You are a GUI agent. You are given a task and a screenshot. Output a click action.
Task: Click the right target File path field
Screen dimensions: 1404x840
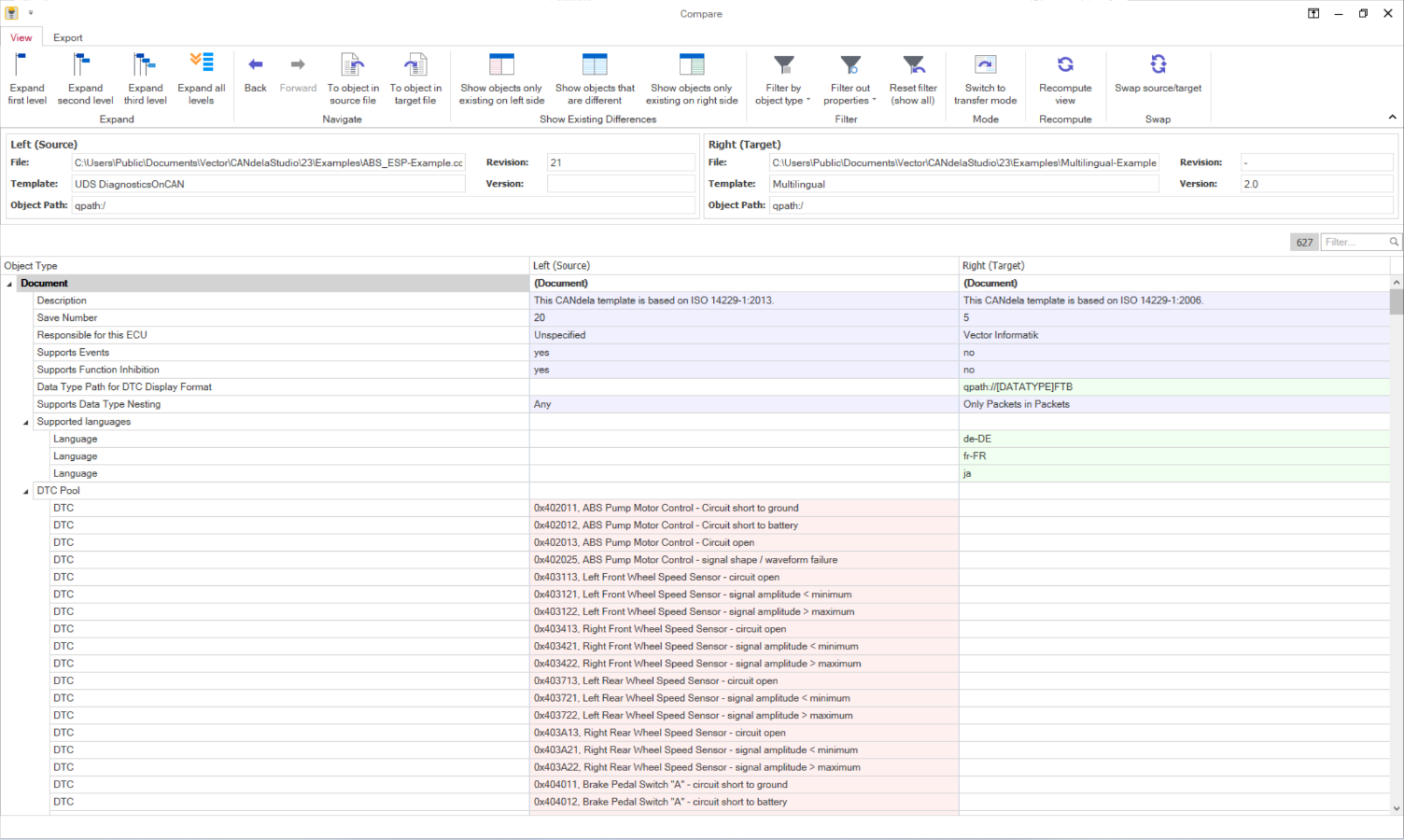964,162
